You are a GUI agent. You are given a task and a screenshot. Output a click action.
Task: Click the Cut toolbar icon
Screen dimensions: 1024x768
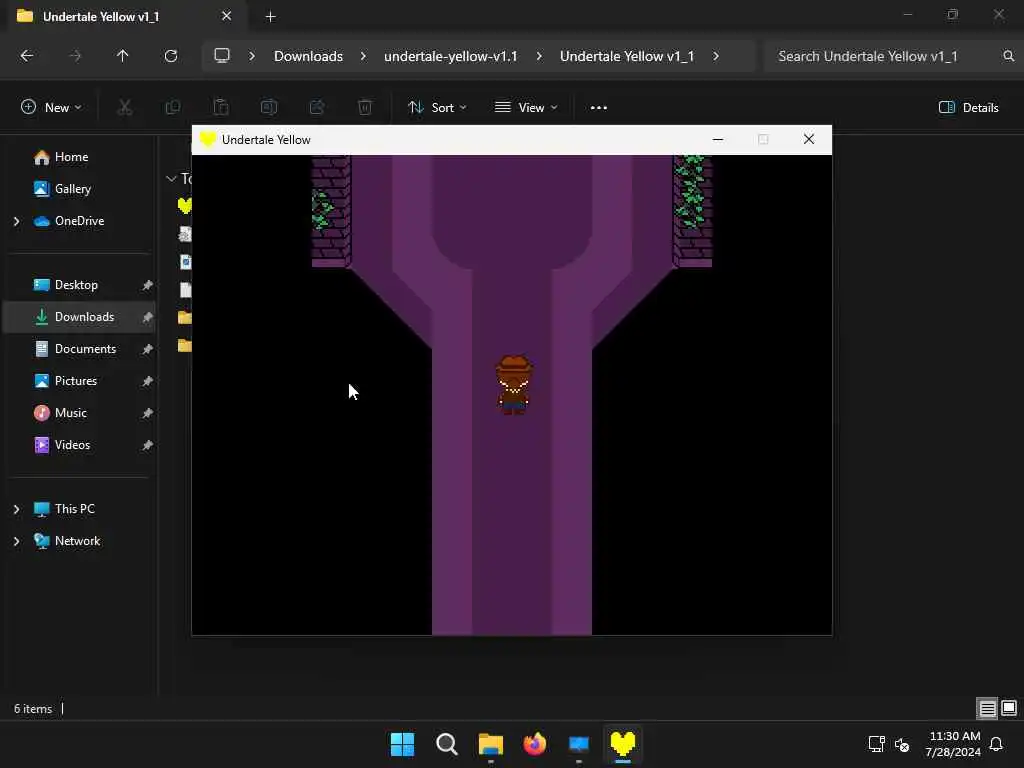coord(124,107)
